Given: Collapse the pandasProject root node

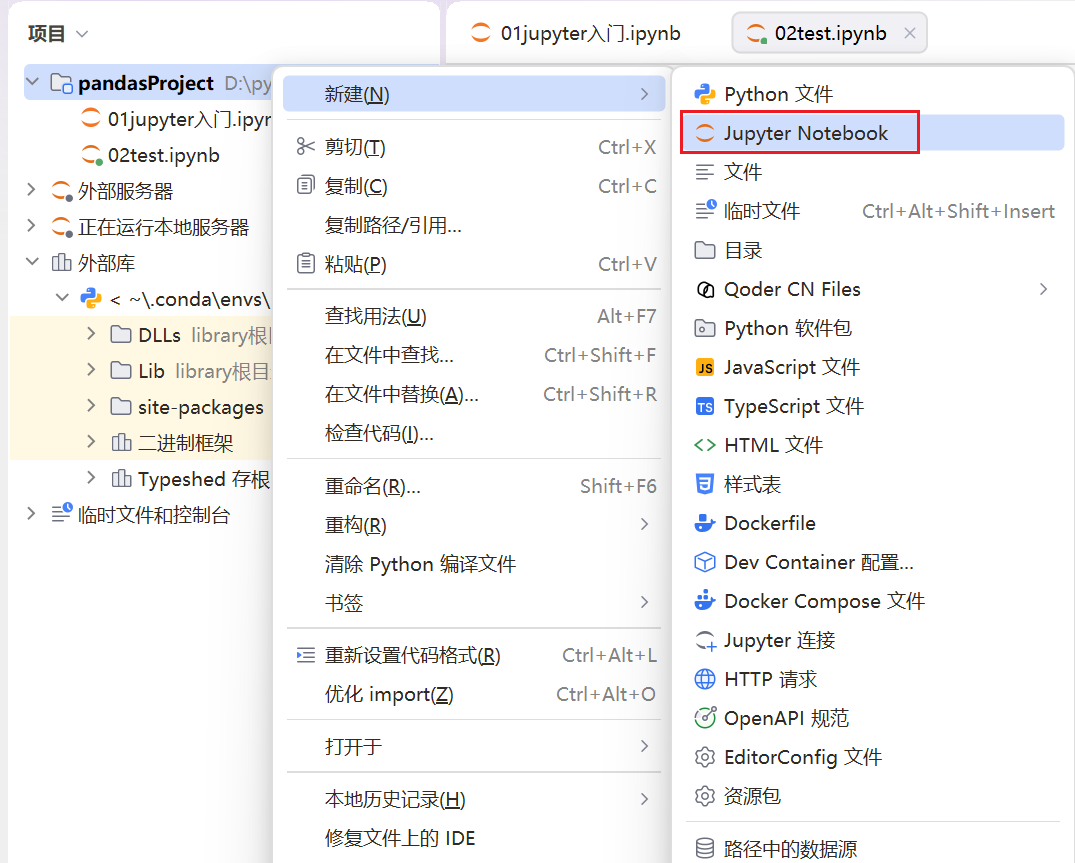Looking at the screenshot, I should coord(32,82).
